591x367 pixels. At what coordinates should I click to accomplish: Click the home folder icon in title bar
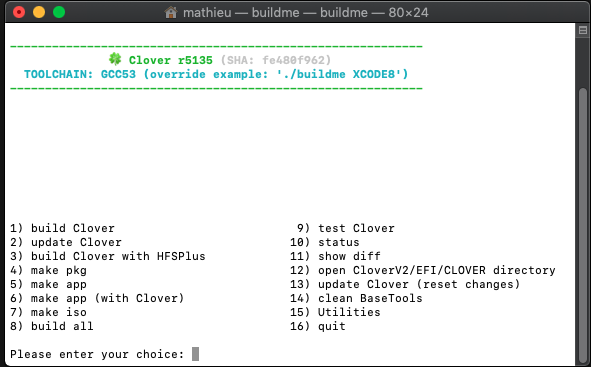pos(171,12)
